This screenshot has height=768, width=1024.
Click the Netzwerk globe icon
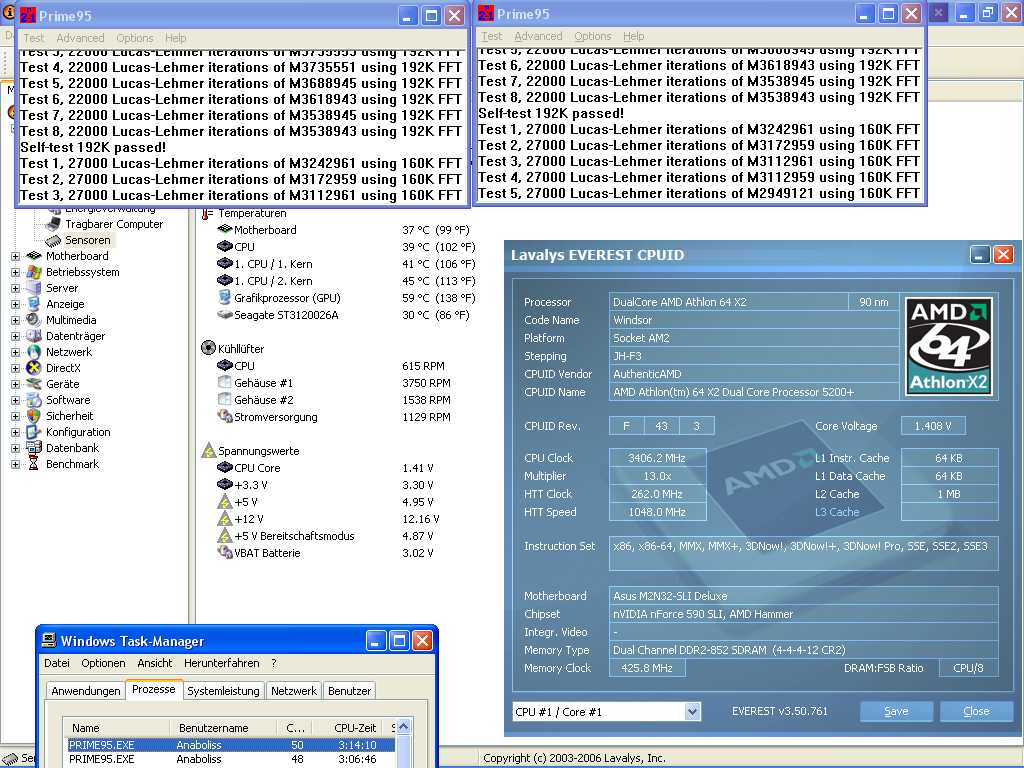click(33, 352)
